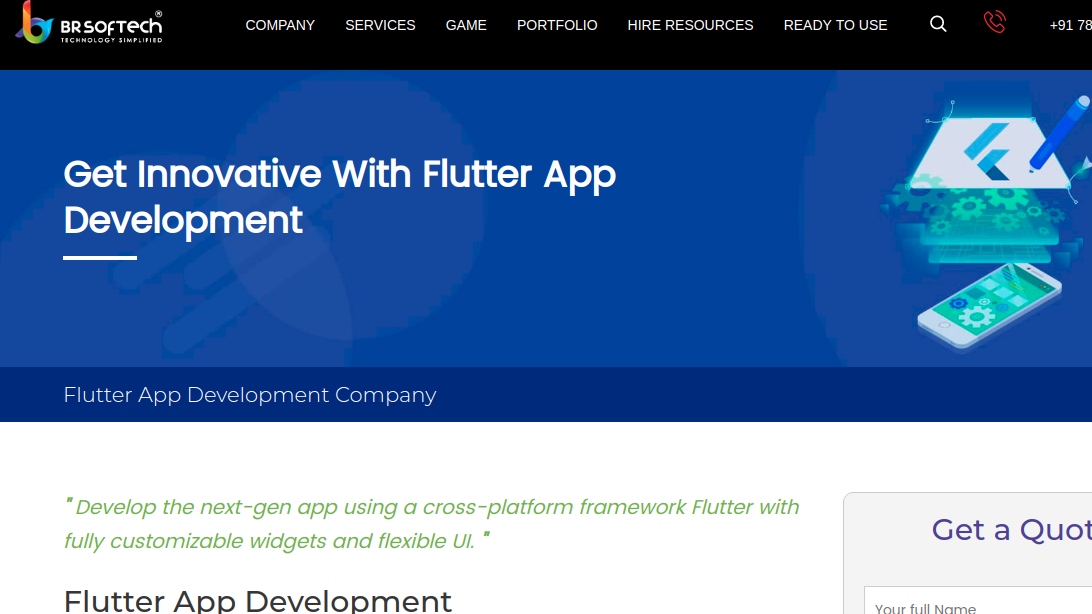Click the red phone call icon

(x=994, y=22)
